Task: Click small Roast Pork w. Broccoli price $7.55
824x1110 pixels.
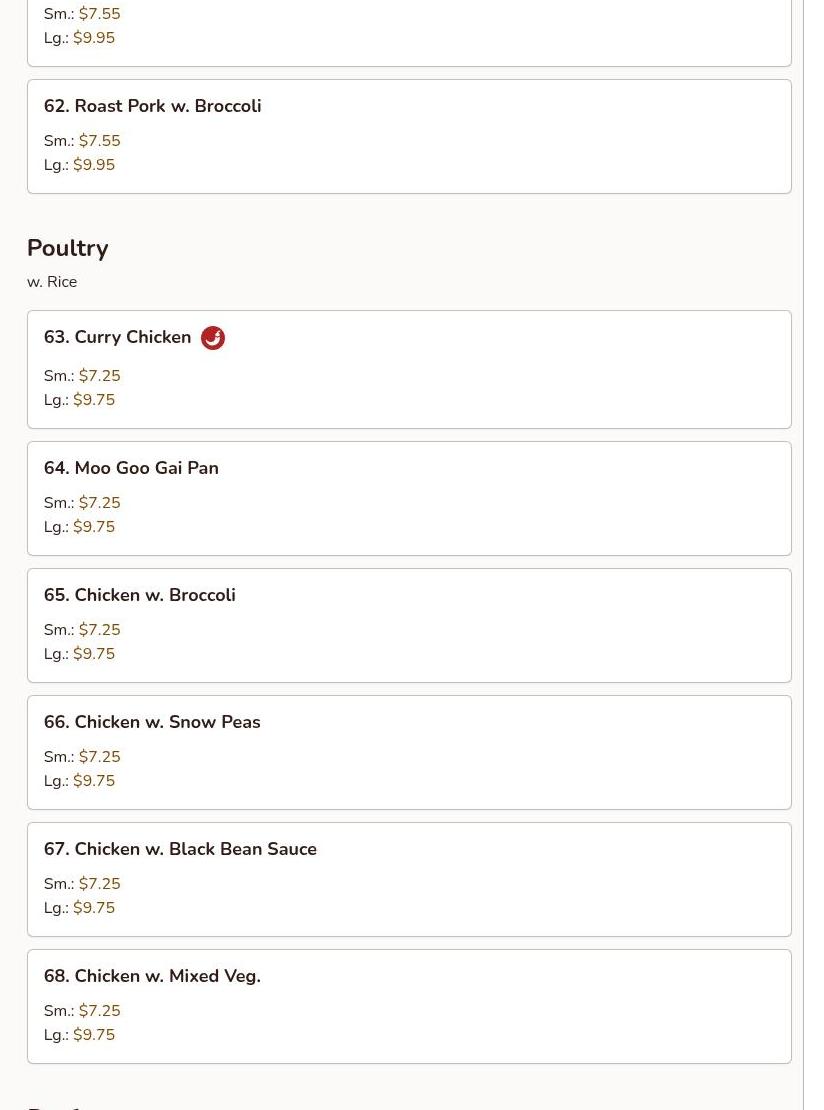Action: coord(99,141)
